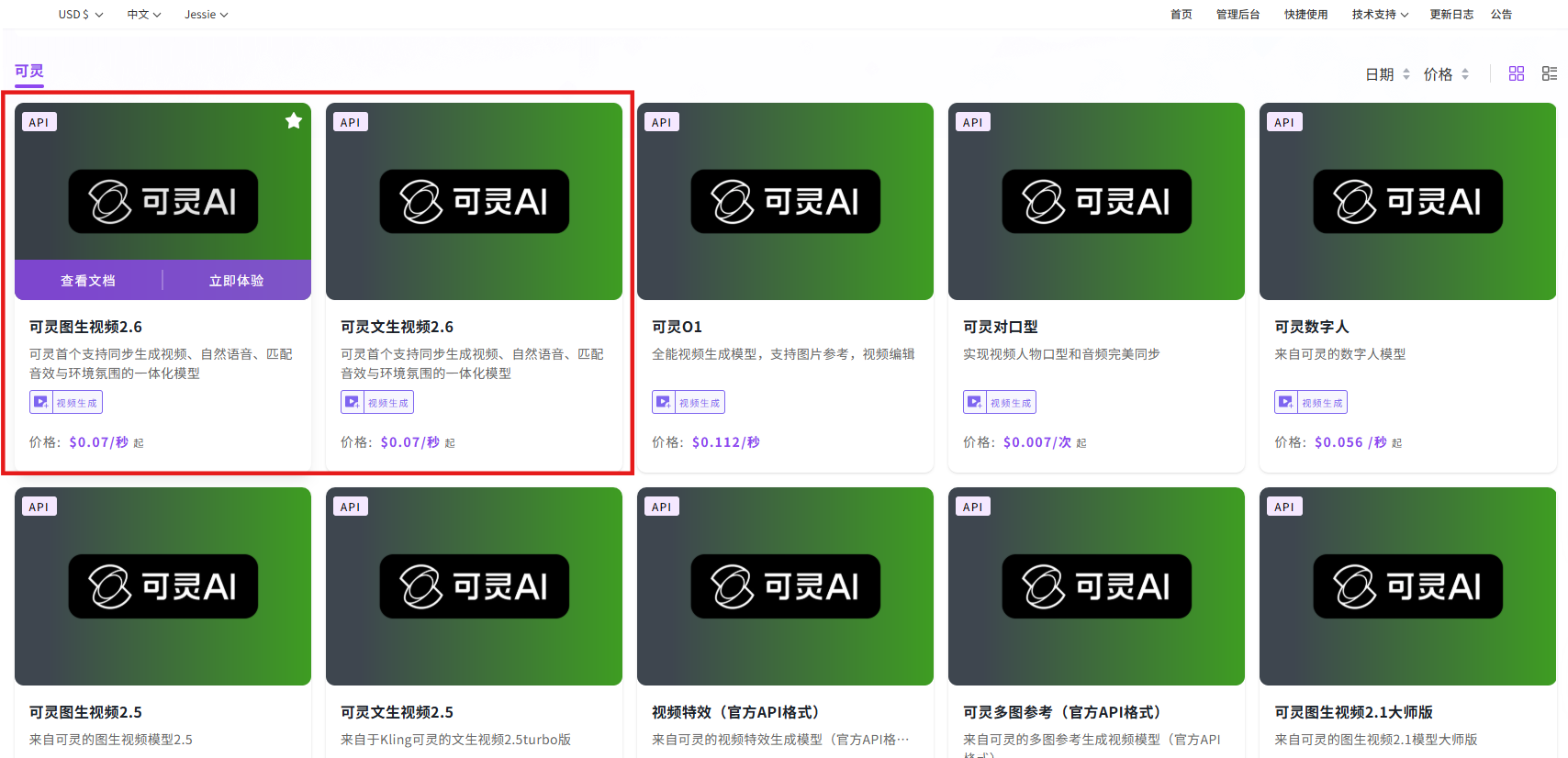Open 可灵O1 title link

[x=678, y=327]
